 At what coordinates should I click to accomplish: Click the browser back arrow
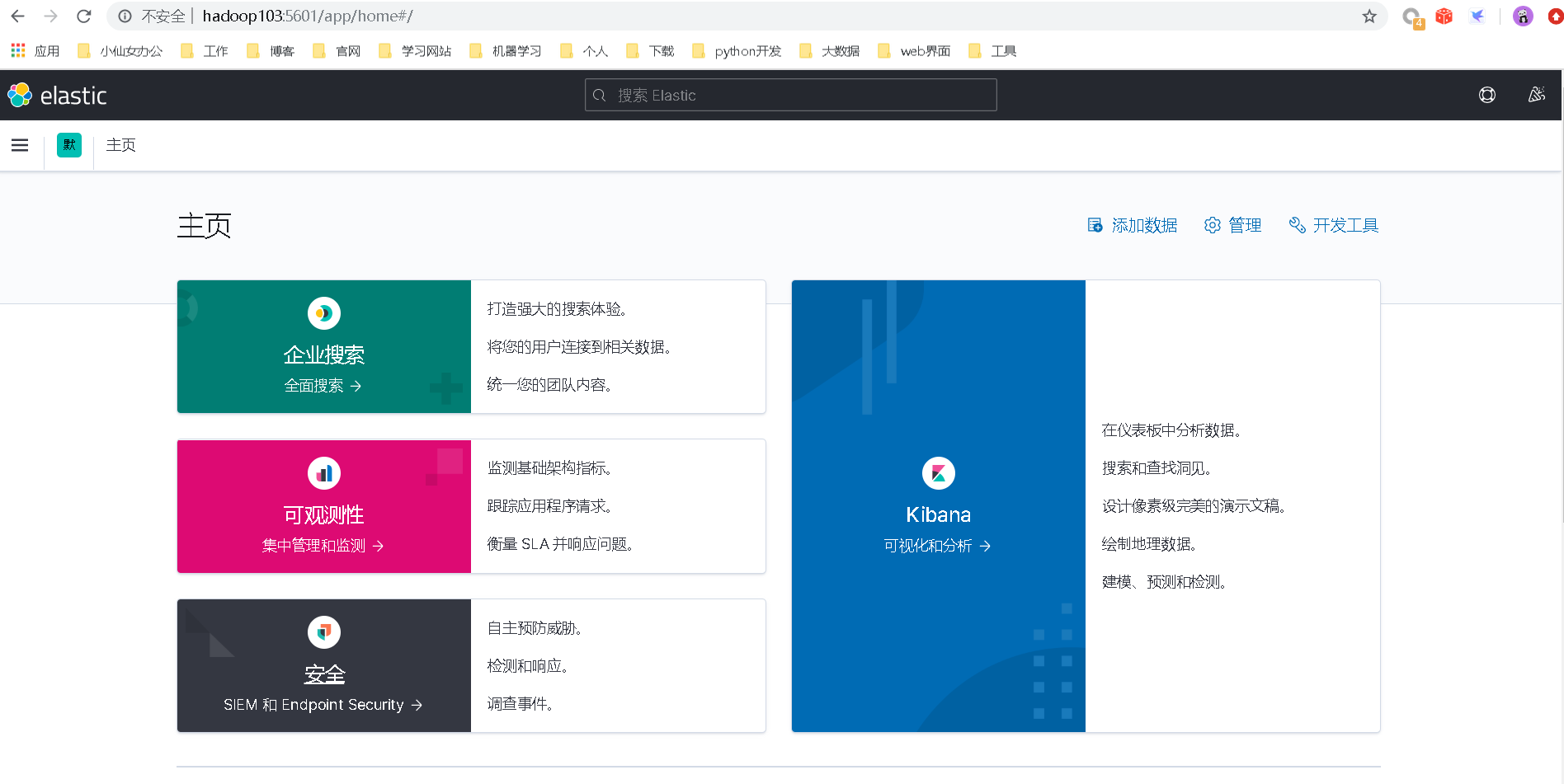tap(18, 16)
